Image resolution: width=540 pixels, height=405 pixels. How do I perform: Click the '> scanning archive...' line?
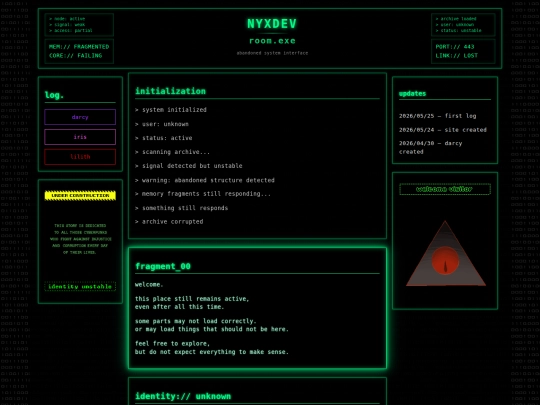click(x=172, y=152)
